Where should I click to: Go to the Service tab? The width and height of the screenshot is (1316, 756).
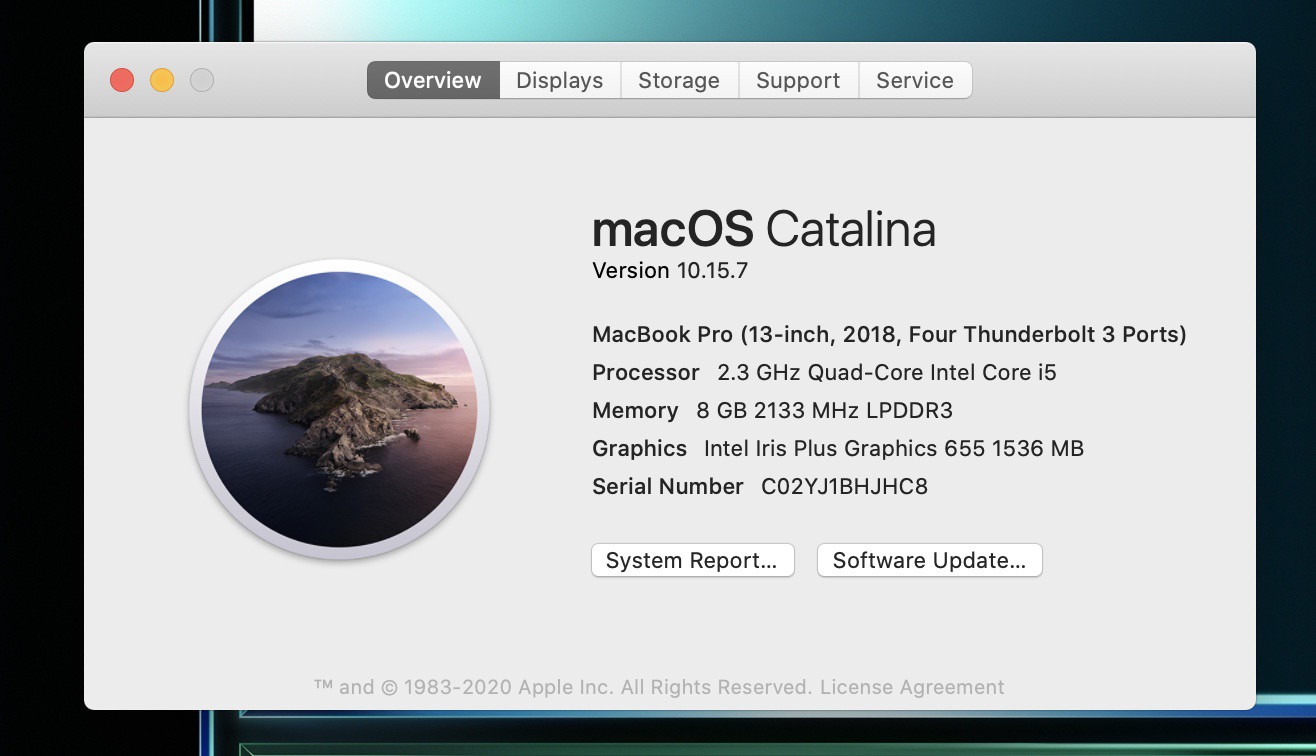pos(915,80)
